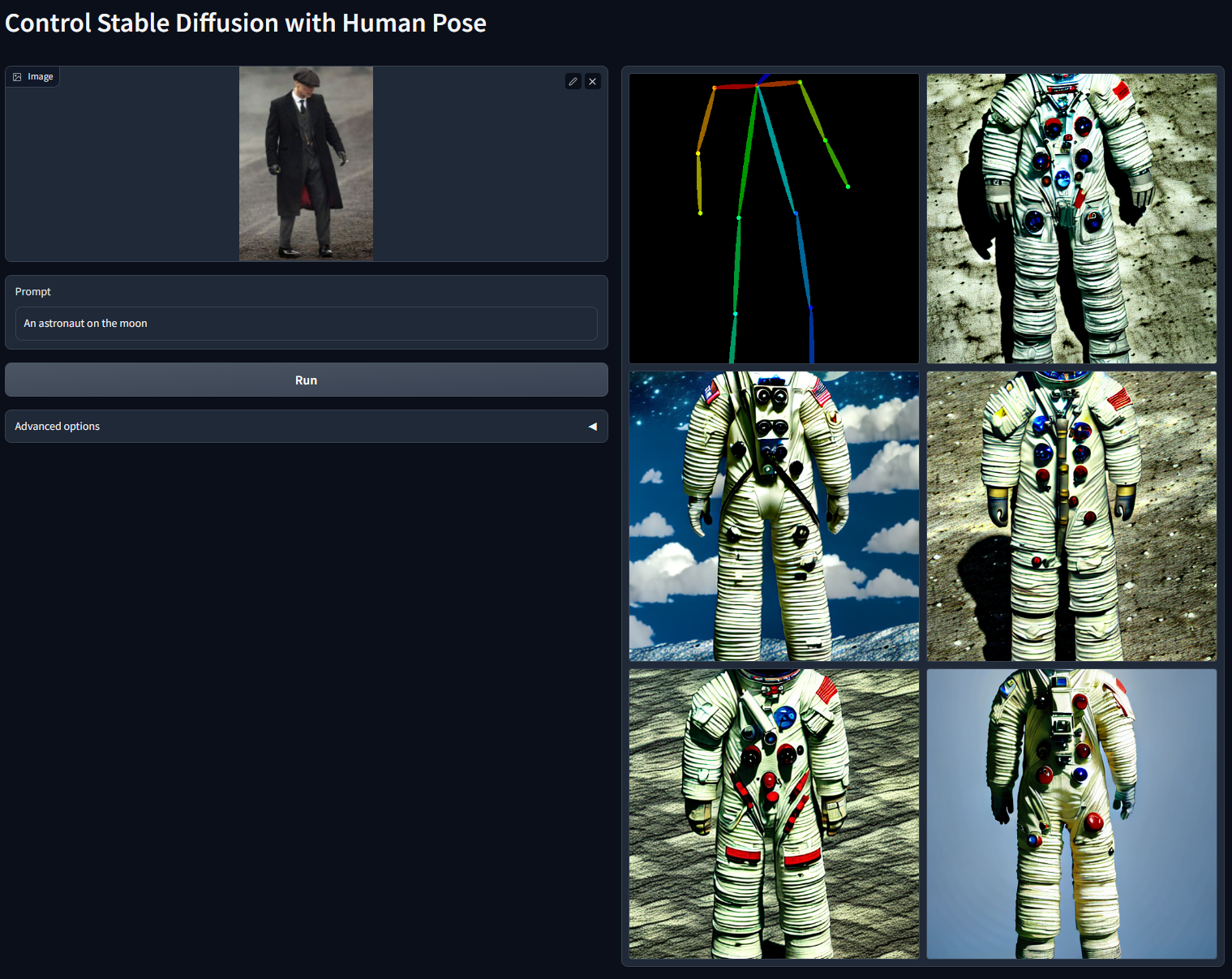The width and height of the screenshot is (1232, 979).
Task: Expand the Advanced options section label
Action: click(58, 427)
